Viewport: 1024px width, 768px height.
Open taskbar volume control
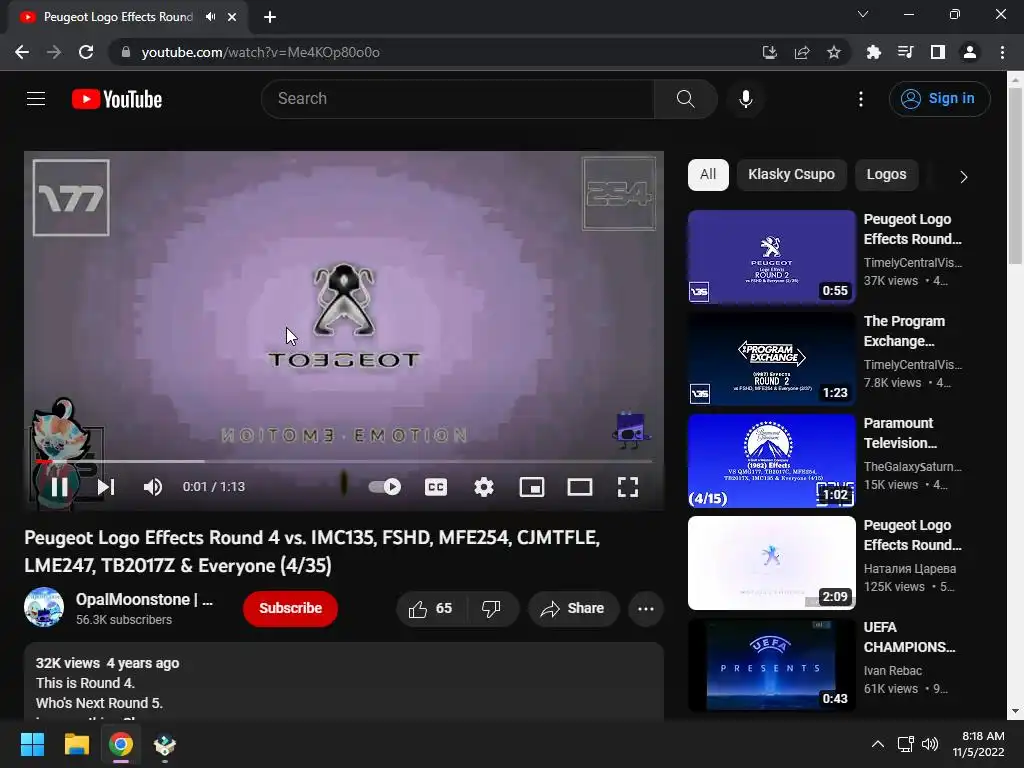click(x=930, y=744)
